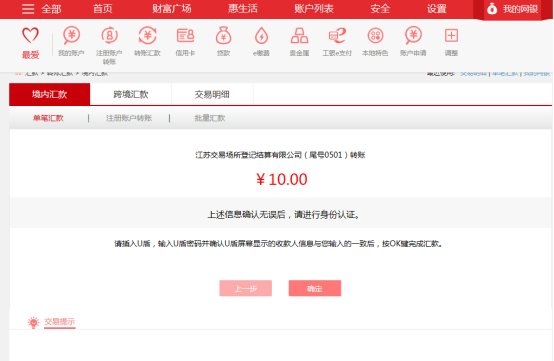Select the 贵金属 gold bars icon
This screenshot has height=361, width=554.
(x=299, y=35)
